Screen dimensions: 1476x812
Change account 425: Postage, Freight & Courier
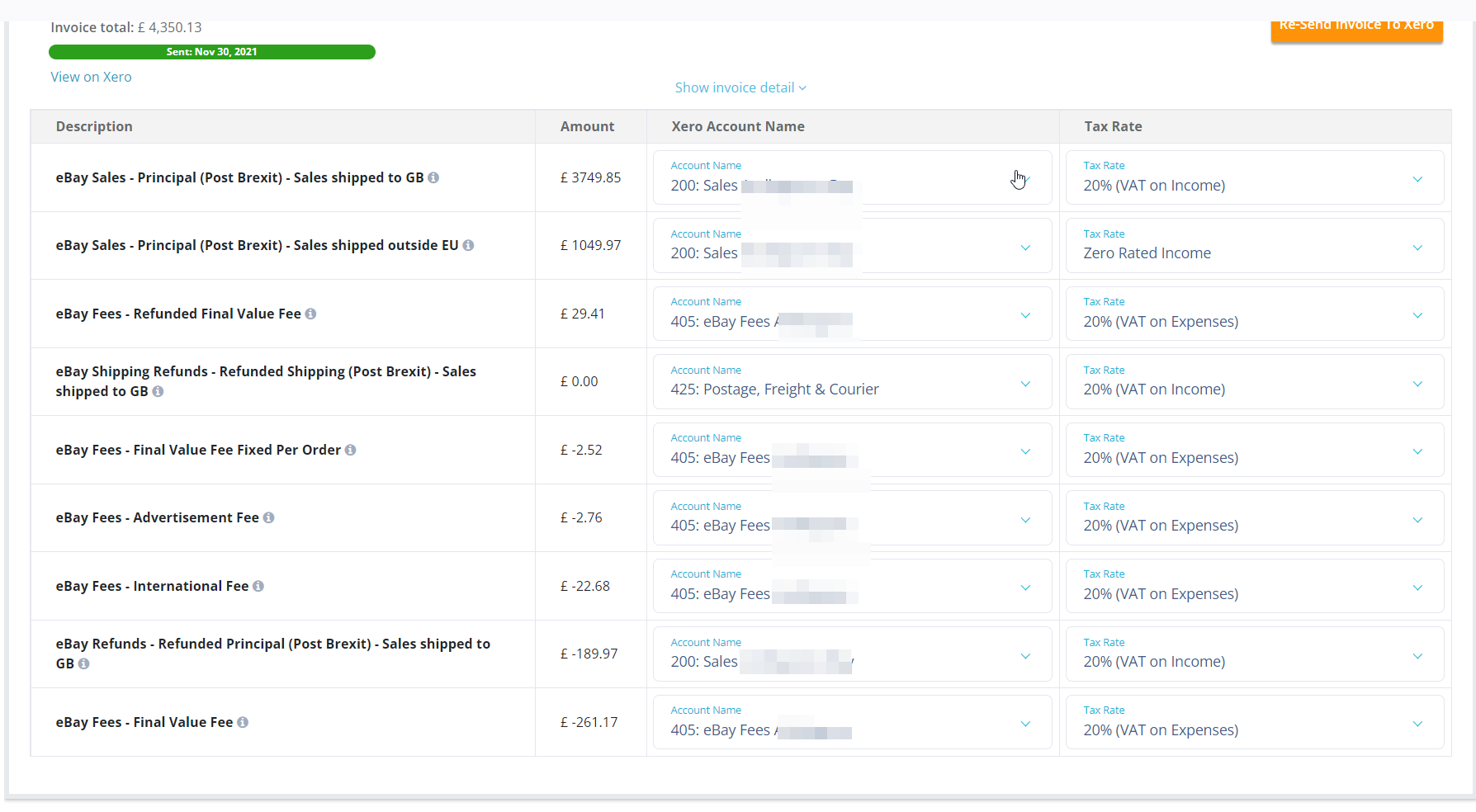click(852, 382)
